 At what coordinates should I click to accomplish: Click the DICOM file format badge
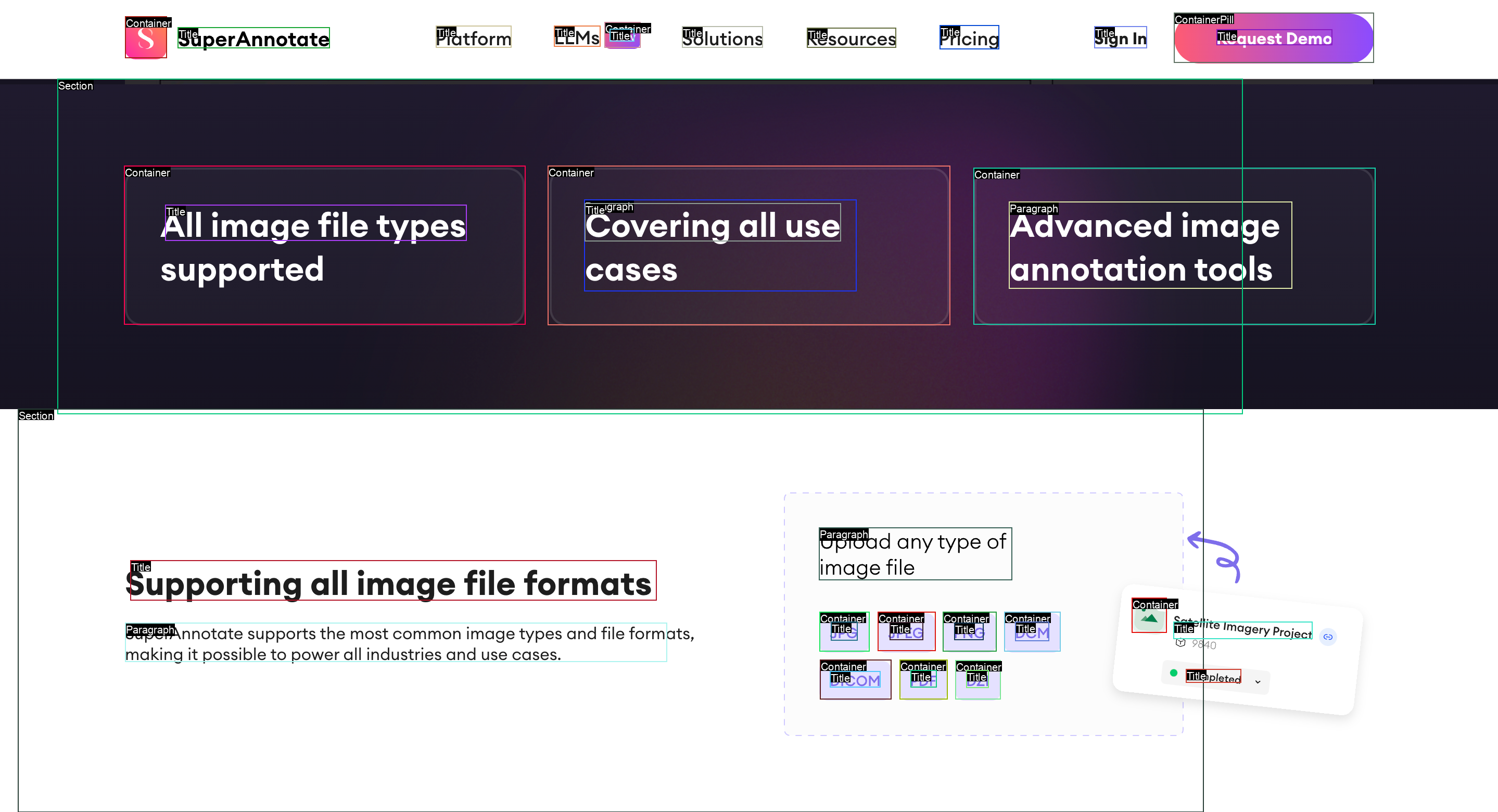855,680
